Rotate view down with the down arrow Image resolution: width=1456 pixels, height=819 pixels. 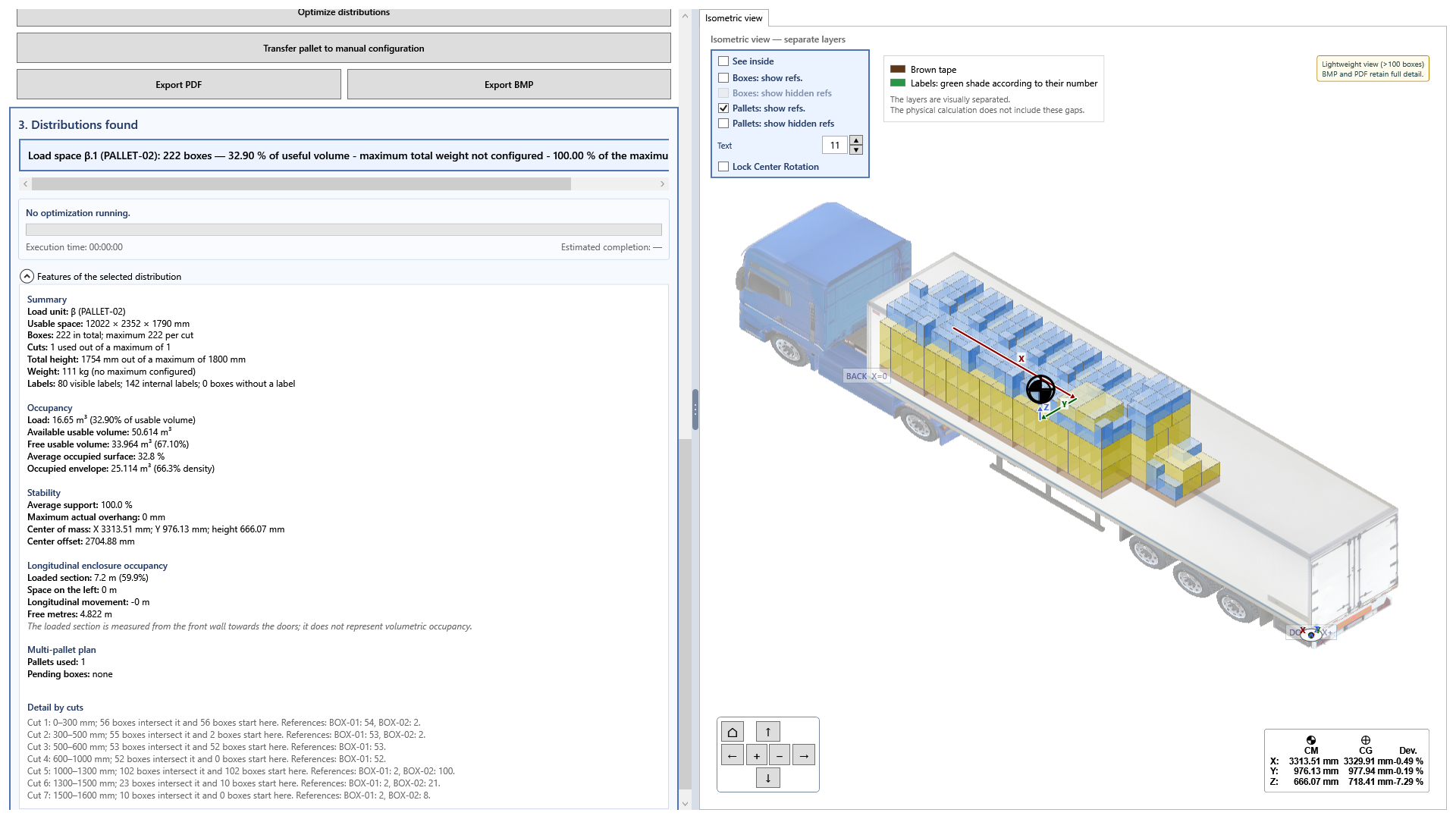[767, 778]
